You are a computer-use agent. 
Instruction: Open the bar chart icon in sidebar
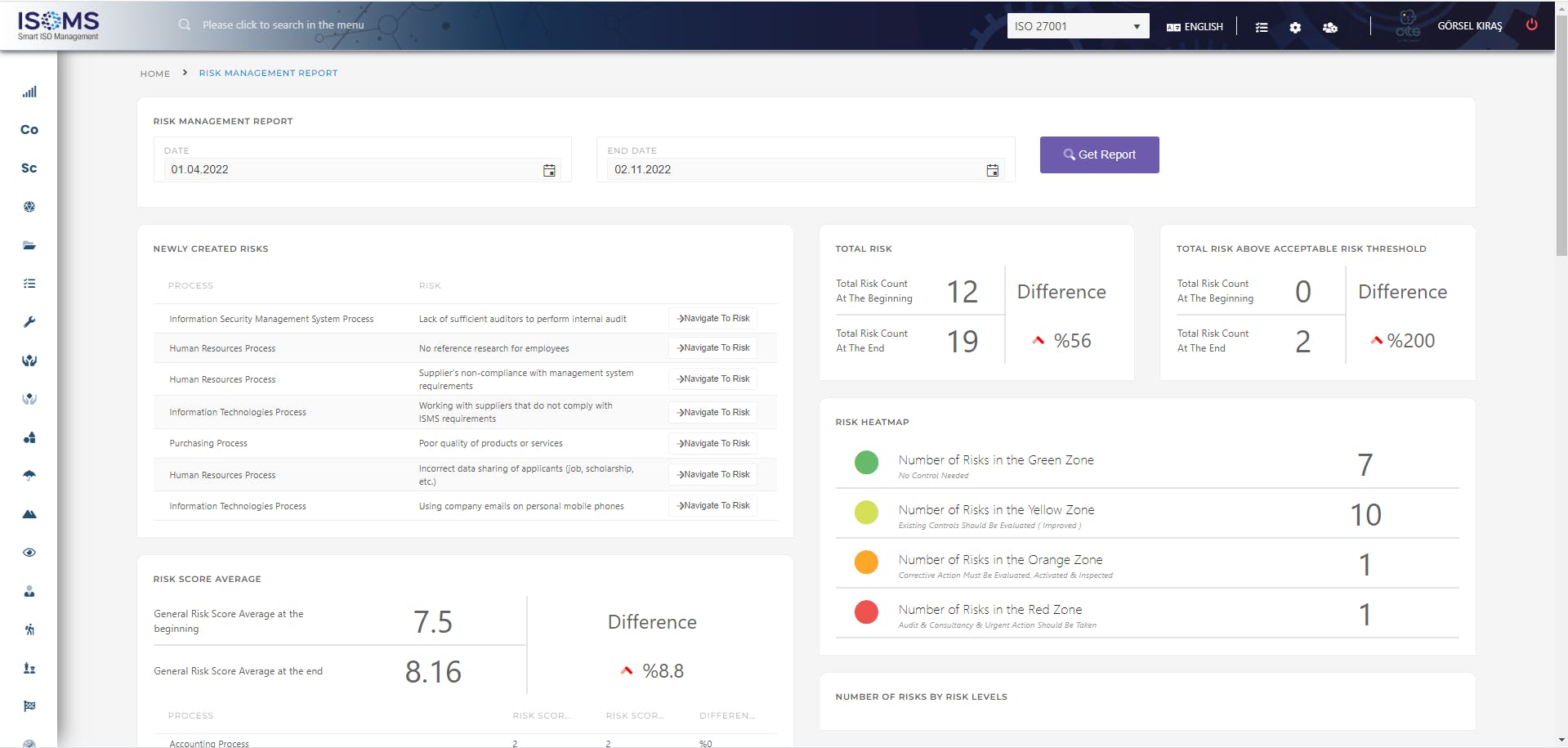[x=29, y=92]
